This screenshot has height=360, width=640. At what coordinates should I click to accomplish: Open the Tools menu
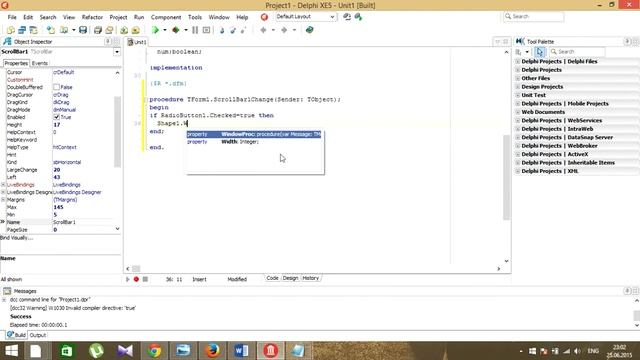(195, 17)
